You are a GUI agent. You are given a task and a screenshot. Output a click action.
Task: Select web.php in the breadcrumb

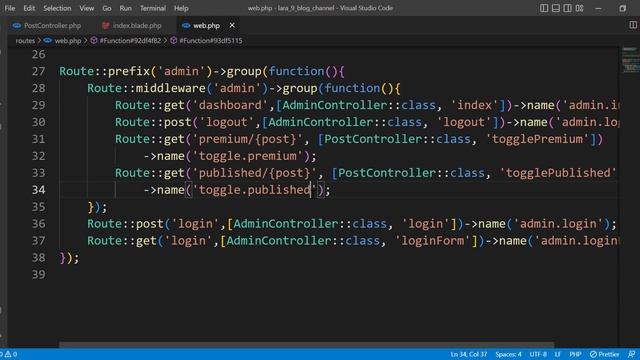(x=68, y=41)
